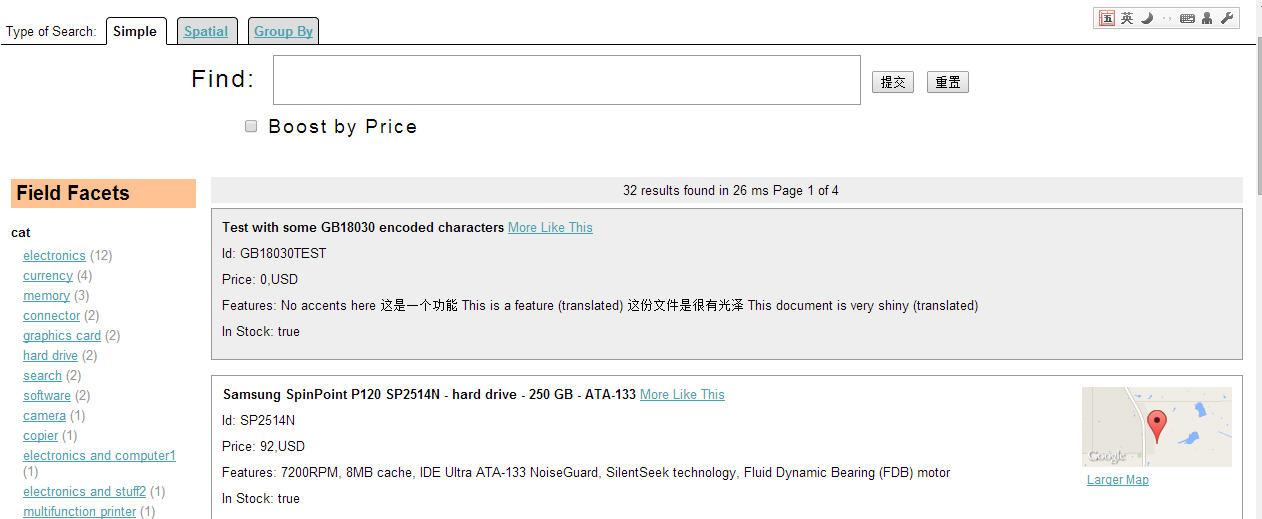Click the 'Price: 92,USD' text
This screenshot has width=1262, height=519.
[263, 446]
